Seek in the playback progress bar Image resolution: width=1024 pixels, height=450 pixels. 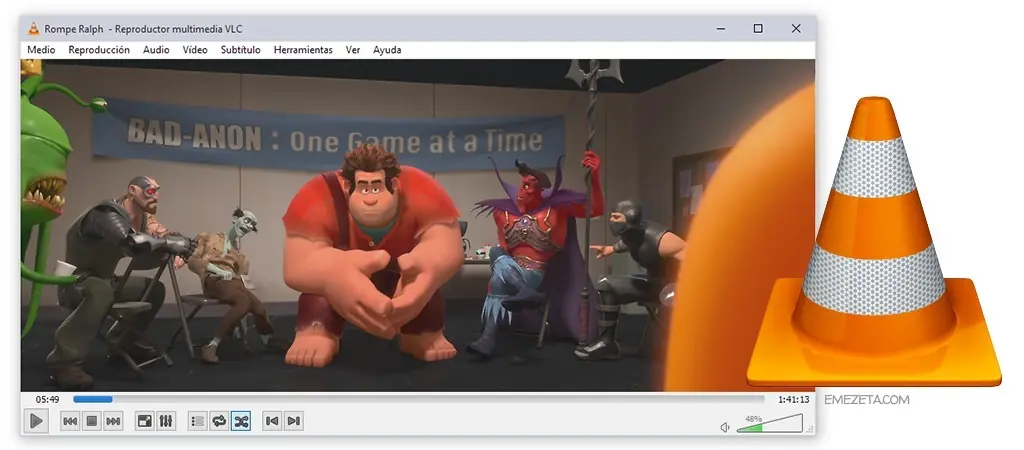coord(418,399)
